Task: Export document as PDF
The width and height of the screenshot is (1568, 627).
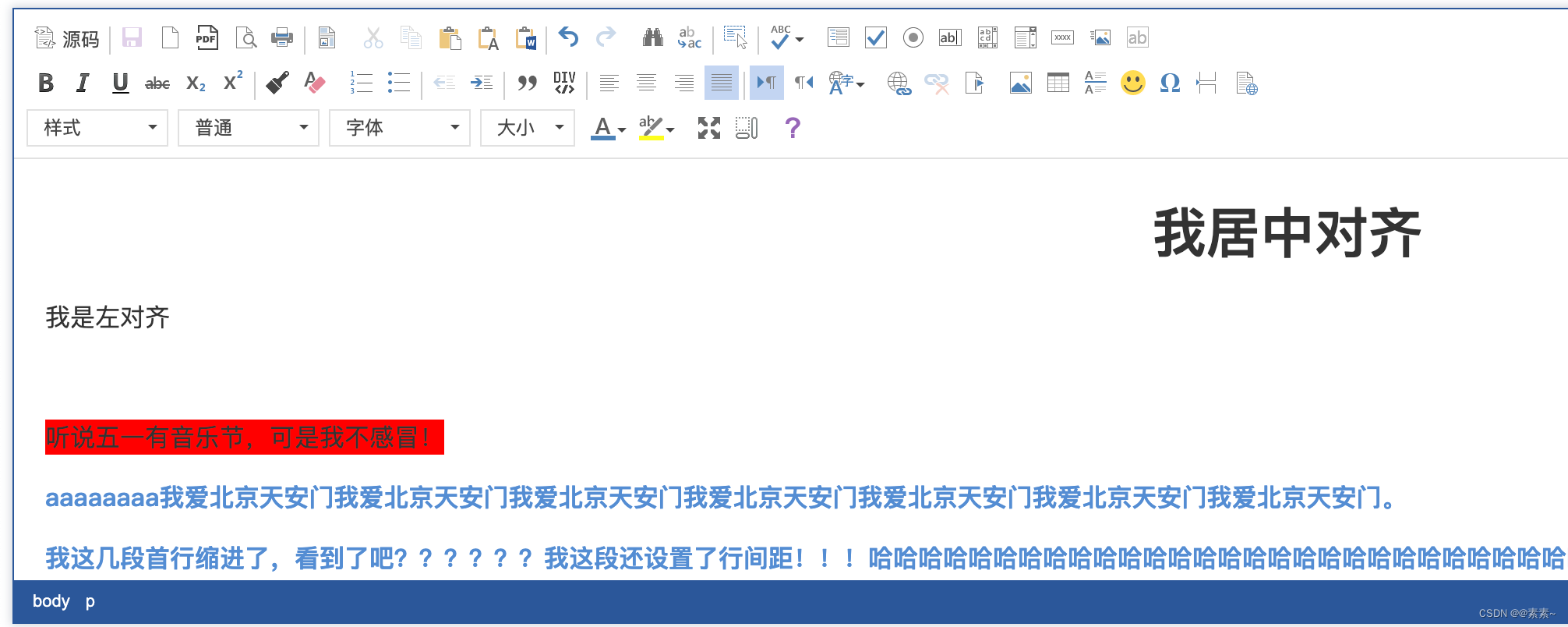Action: point(207,37)
